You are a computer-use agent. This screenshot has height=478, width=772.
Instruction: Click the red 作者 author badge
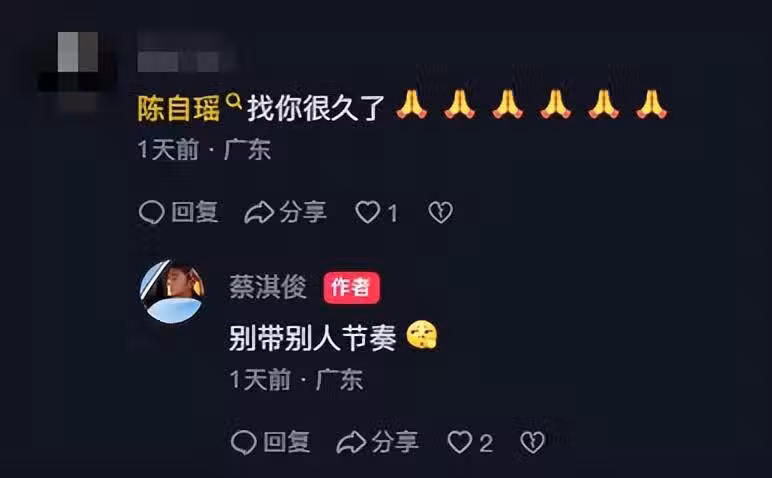tap(352, 287)
